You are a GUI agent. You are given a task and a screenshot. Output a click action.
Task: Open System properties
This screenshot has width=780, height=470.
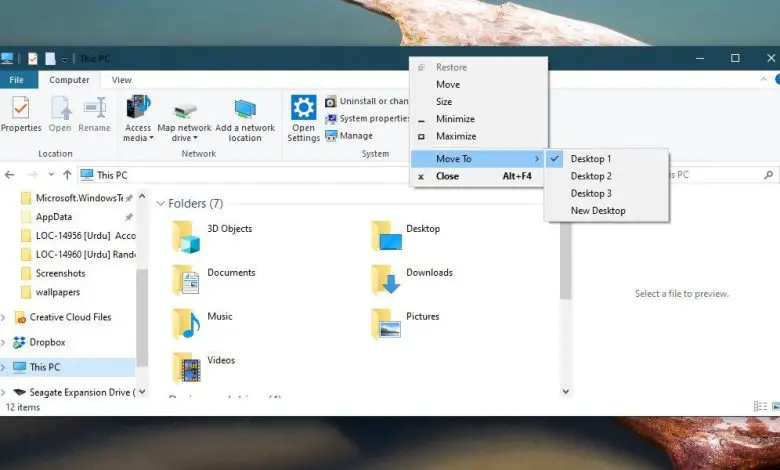click(x=367, y=118)
